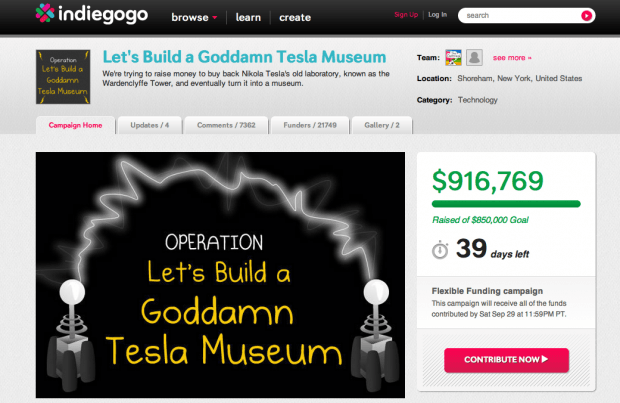Click the Sign Up link
The image size is (620, 403).
(406, 15)
